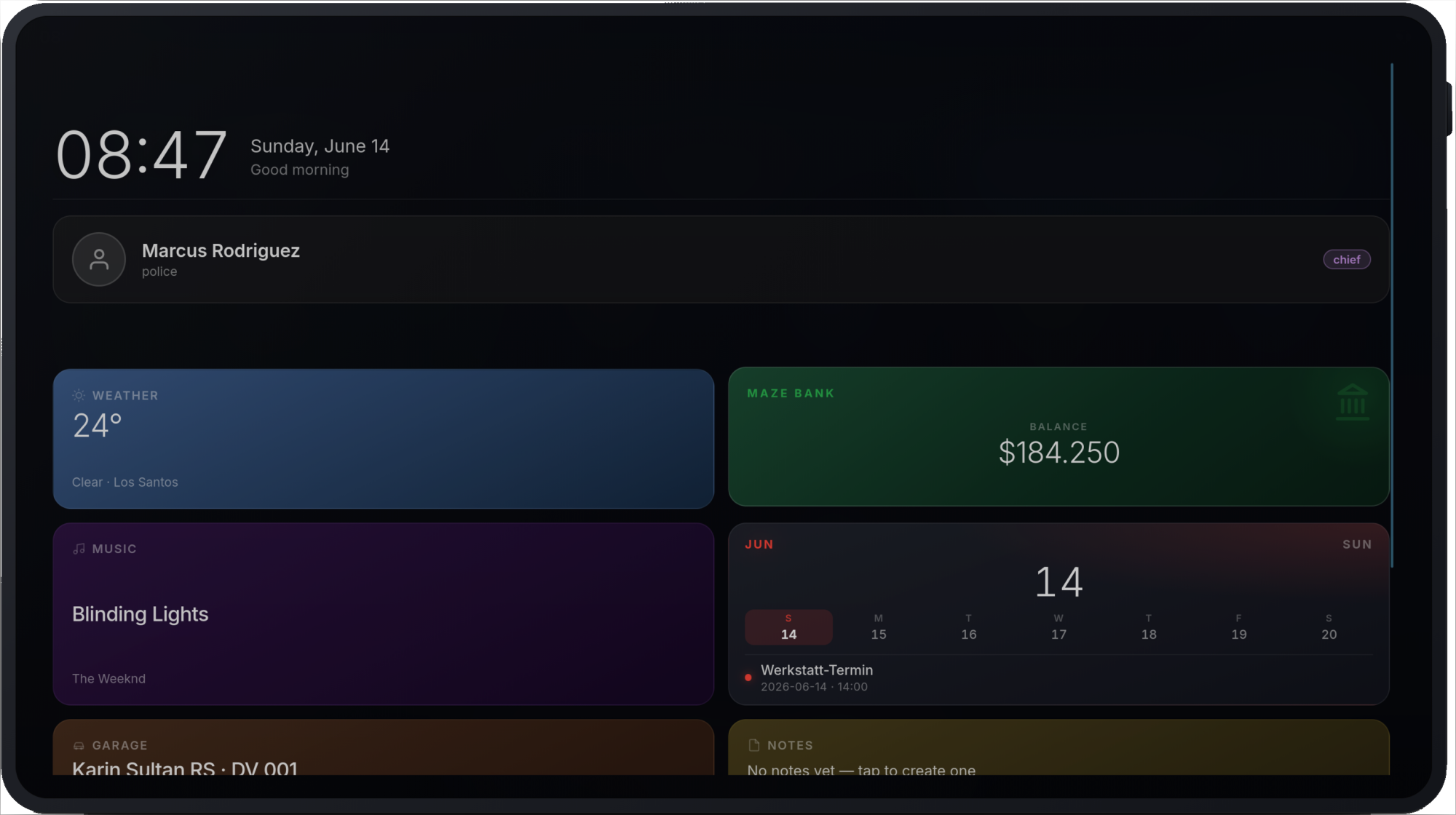Click the Maze Bank building icon
This screenshot has height=815, width=1456.
(x=1353, y=402)
